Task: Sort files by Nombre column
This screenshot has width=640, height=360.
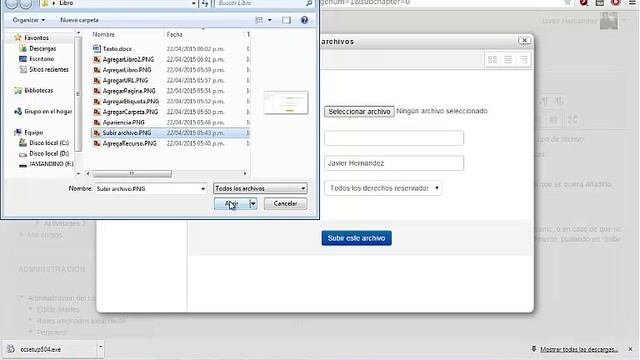Action: click(x=103, y=35)
